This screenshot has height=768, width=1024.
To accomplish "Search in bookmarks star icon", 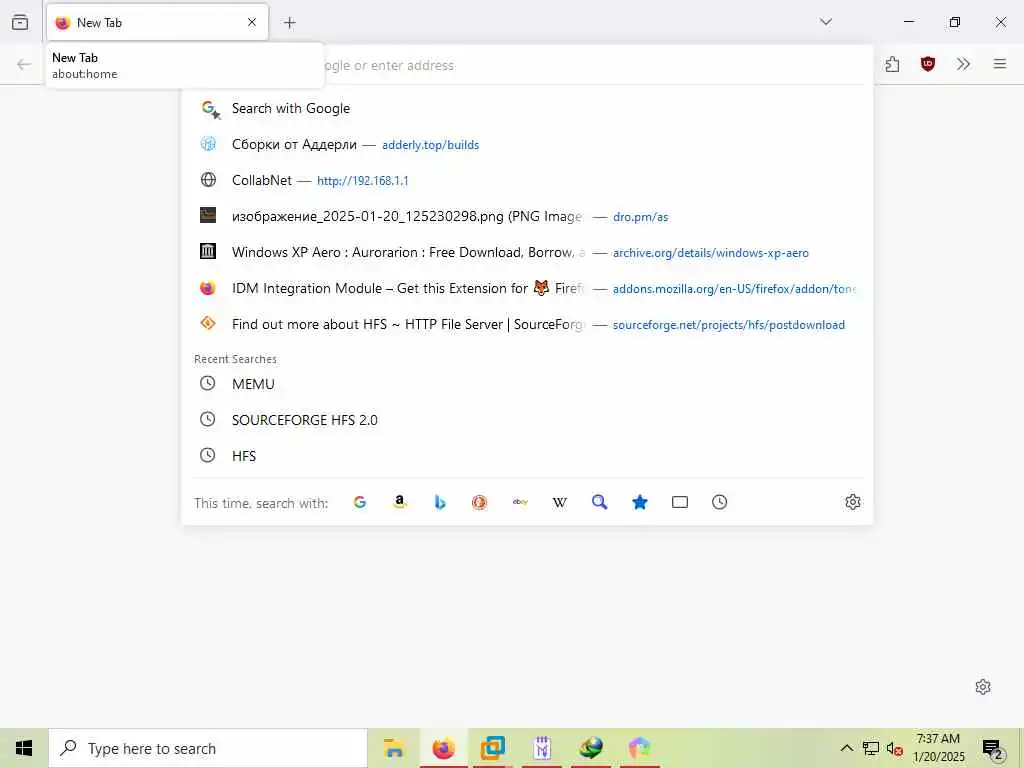I will click(640, 502).
